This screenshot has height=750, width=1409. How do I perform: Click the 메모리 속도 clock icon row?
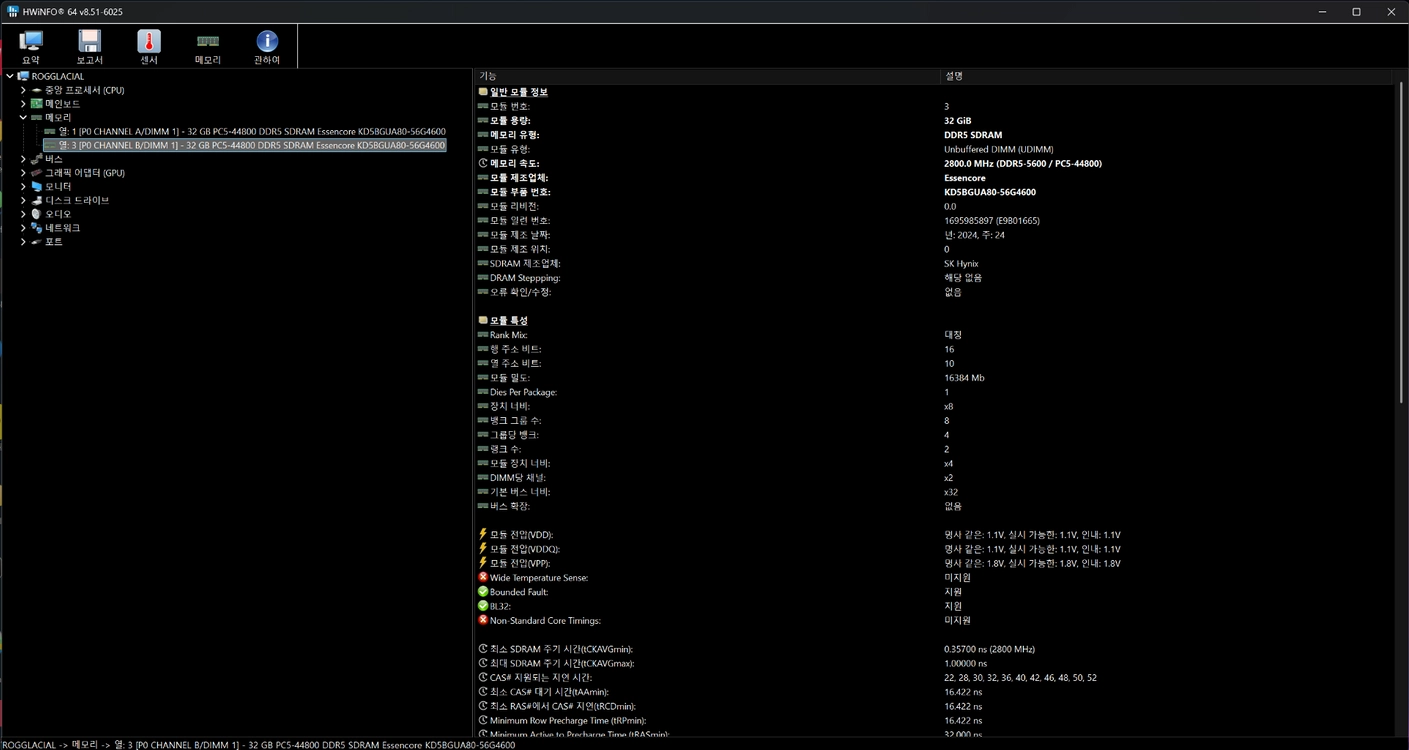(x=934, y=163)
